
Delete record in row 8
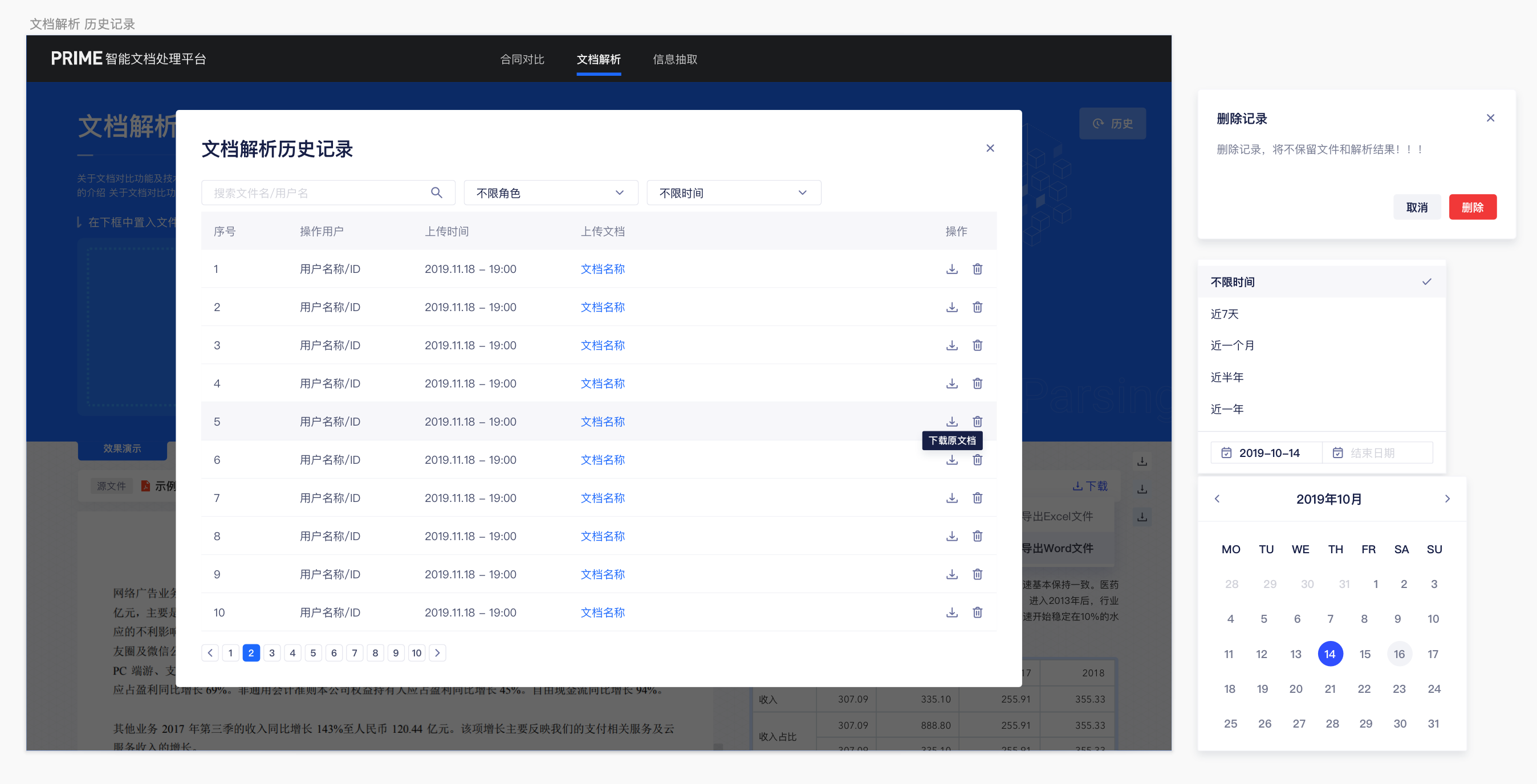pos(977,536)
